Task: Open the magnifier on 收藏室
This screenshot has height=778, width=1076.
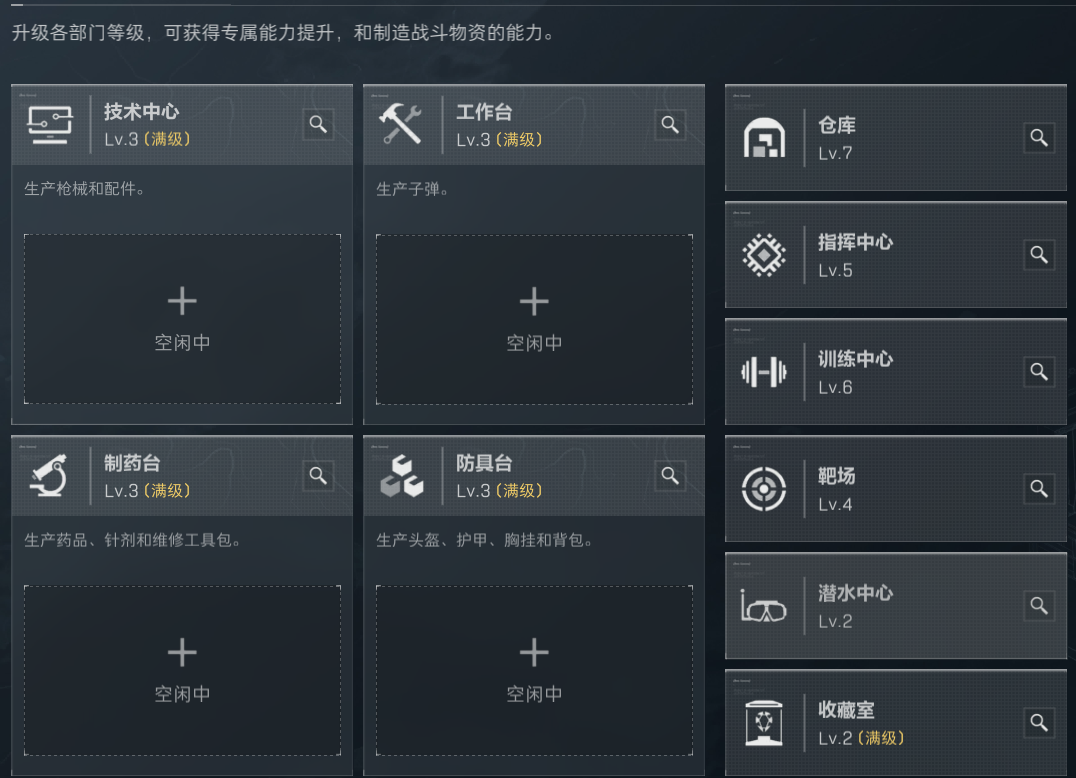Action: point(1039,723)
